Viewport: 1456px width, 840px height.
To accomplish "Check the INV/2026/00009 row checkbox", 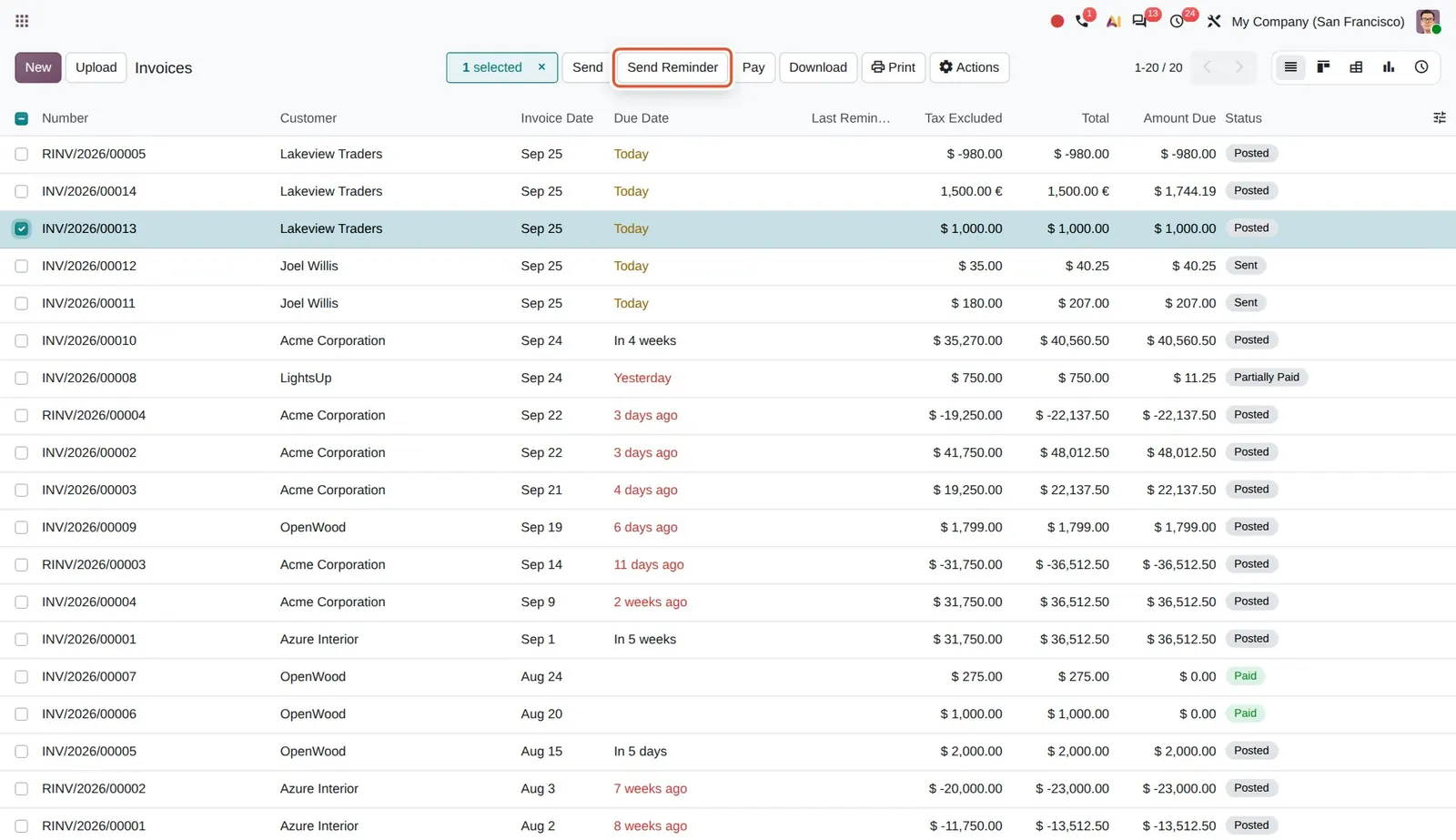I will pos(22,528).
